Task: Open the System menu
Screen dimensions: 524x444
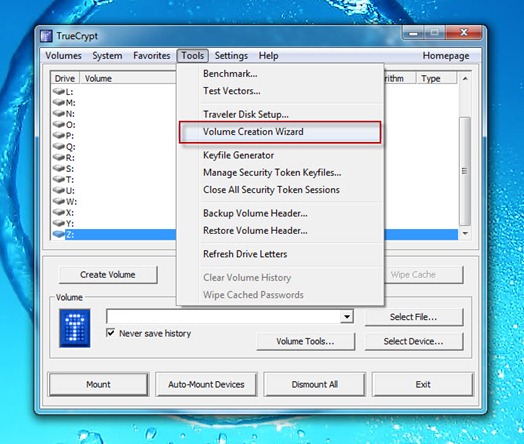Action: pyautogui.click(x=107, y=55)
